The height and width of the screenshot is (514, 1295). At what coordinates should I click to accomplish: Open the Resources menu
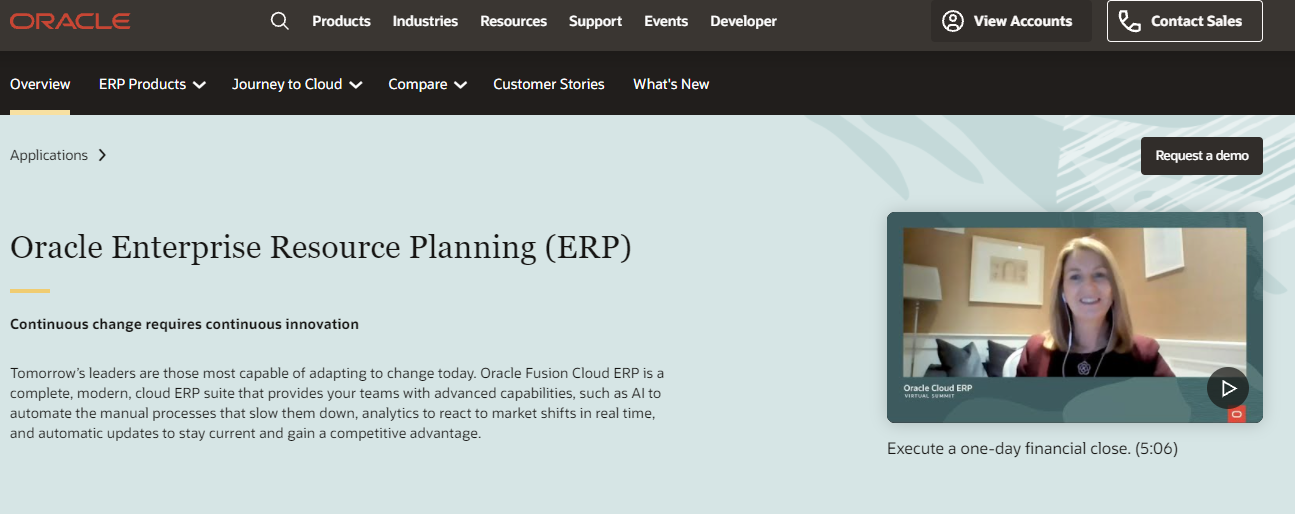point(513,21)
